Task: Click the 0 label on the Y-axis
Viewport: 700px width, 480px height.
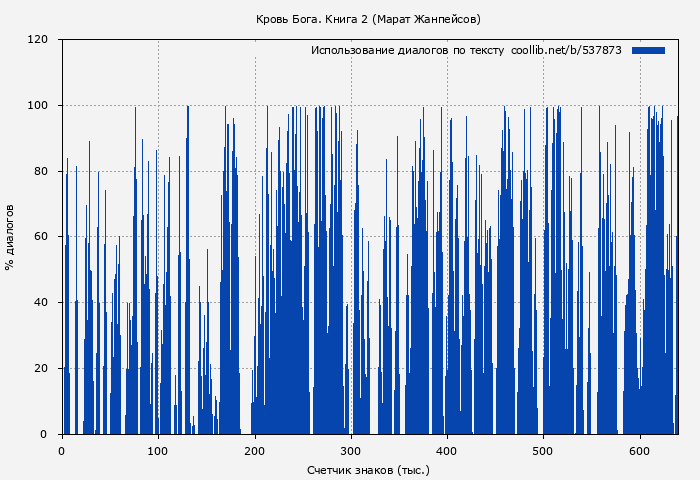Action: [x=44, y=434]
